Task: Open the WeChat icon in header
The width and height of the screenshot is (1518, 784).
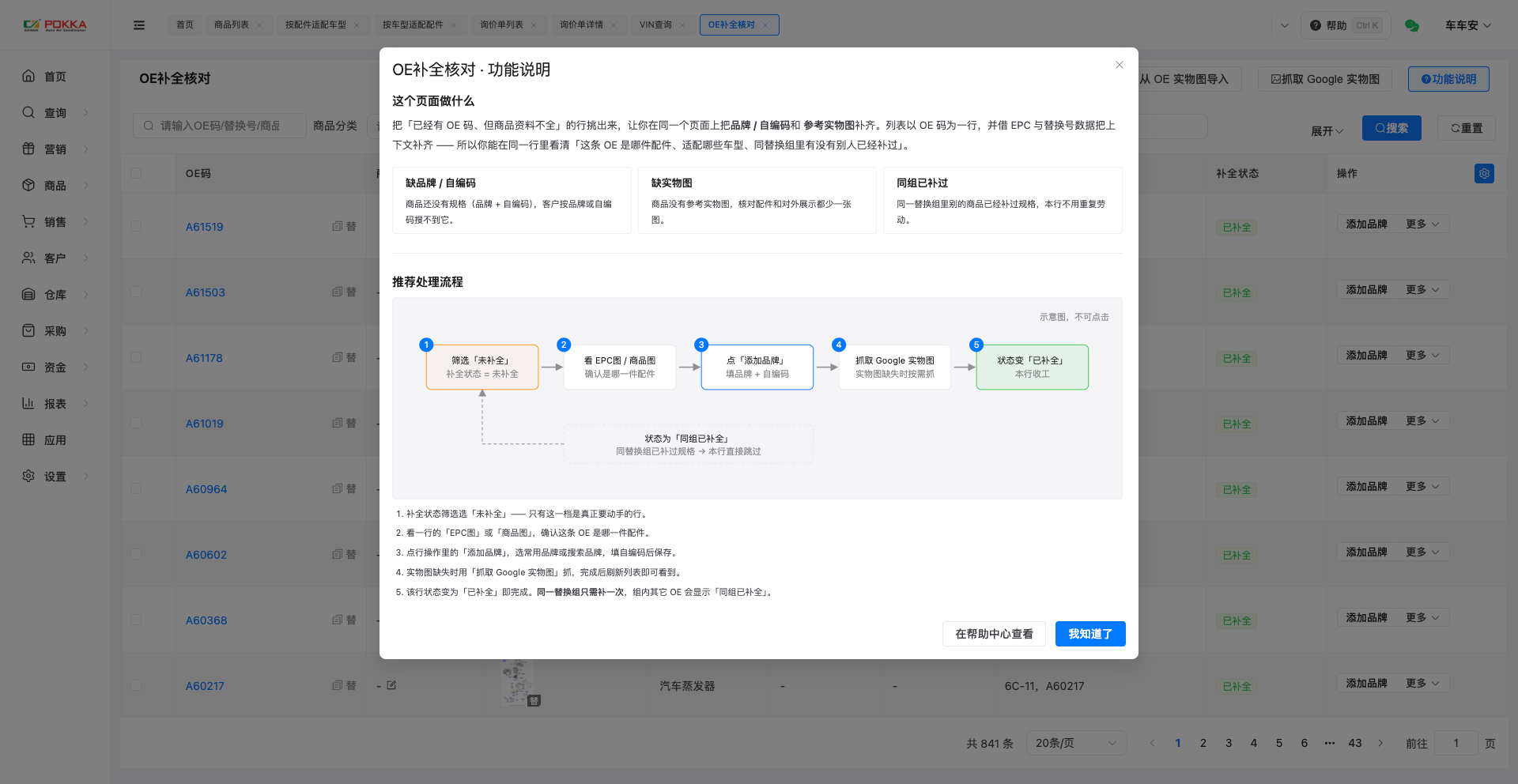Action: click(x=1412, y=25)
